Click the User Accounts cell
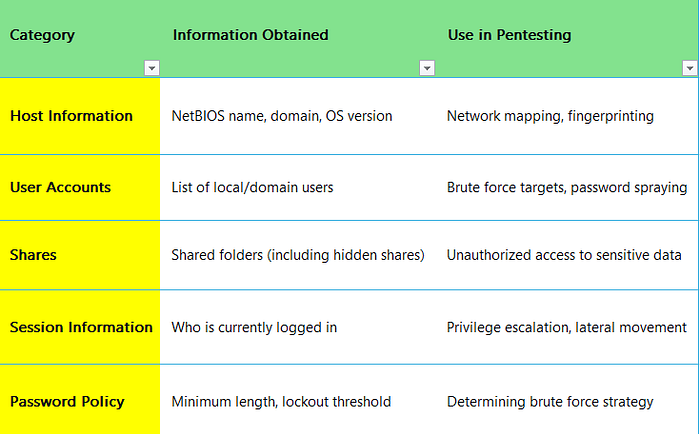The image size is (700, 434). tap(80, 188)
